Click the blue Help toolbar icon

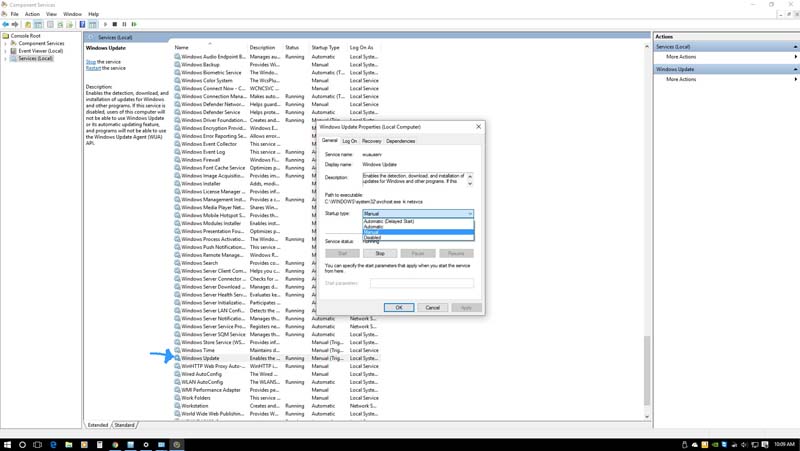(x=82, y=24)
